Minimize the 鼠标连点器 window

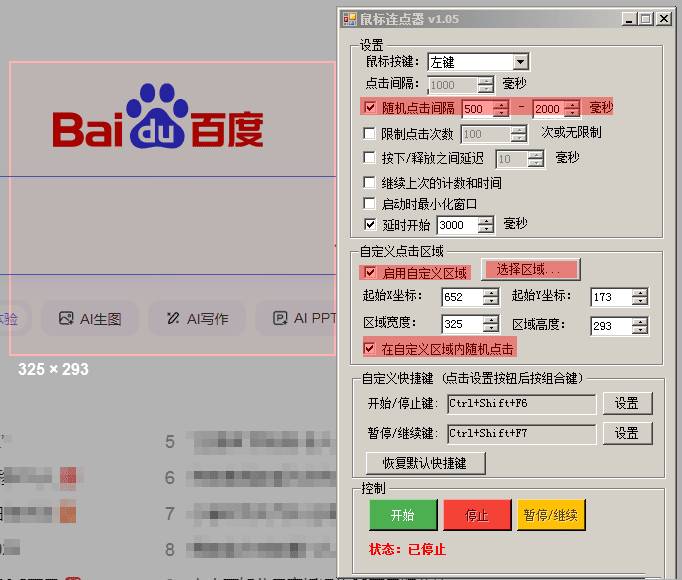pyautogui.click(x=629, y=19)
